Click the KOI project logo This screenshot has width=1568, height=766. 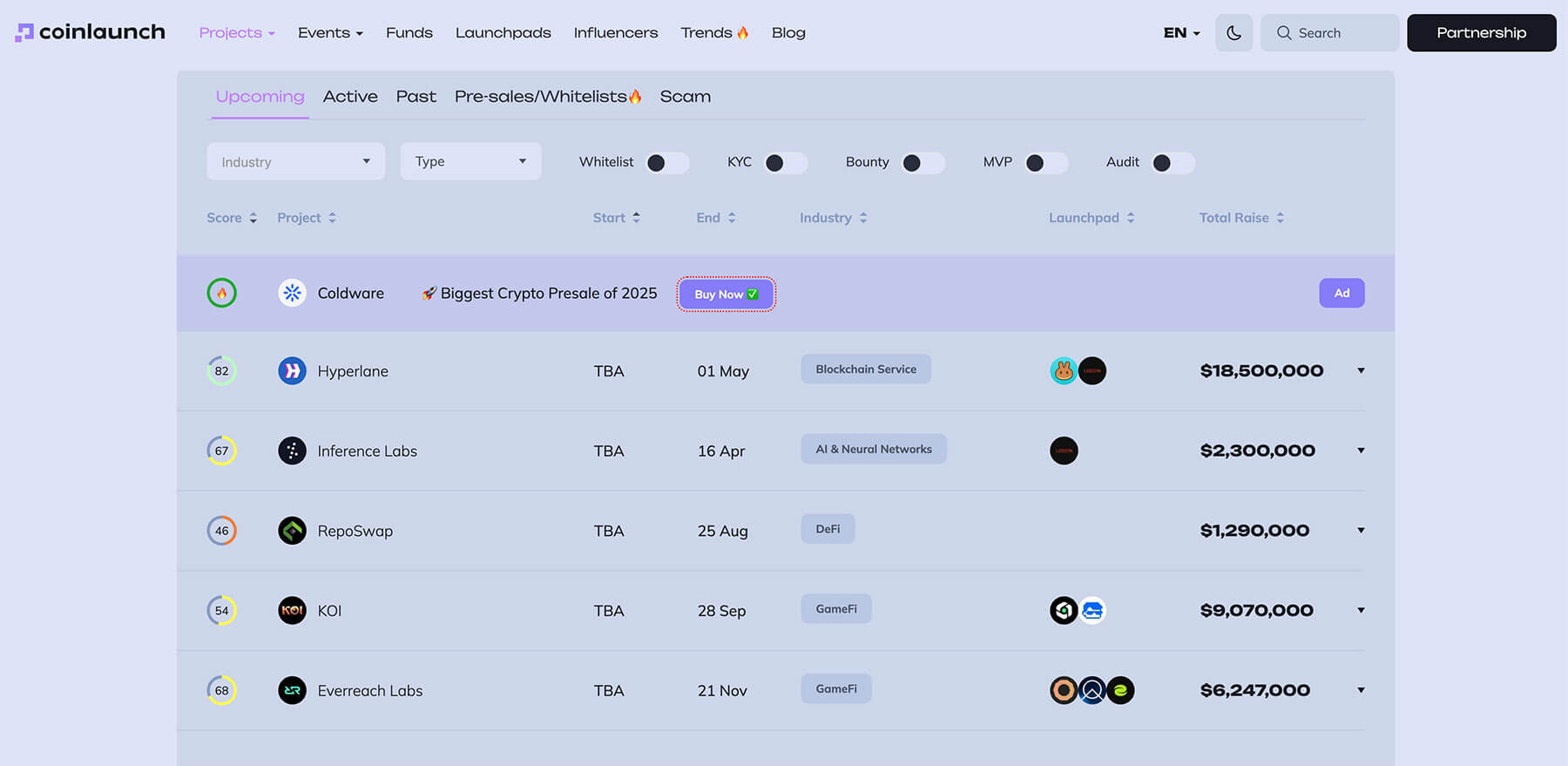(x=292, y=611)
